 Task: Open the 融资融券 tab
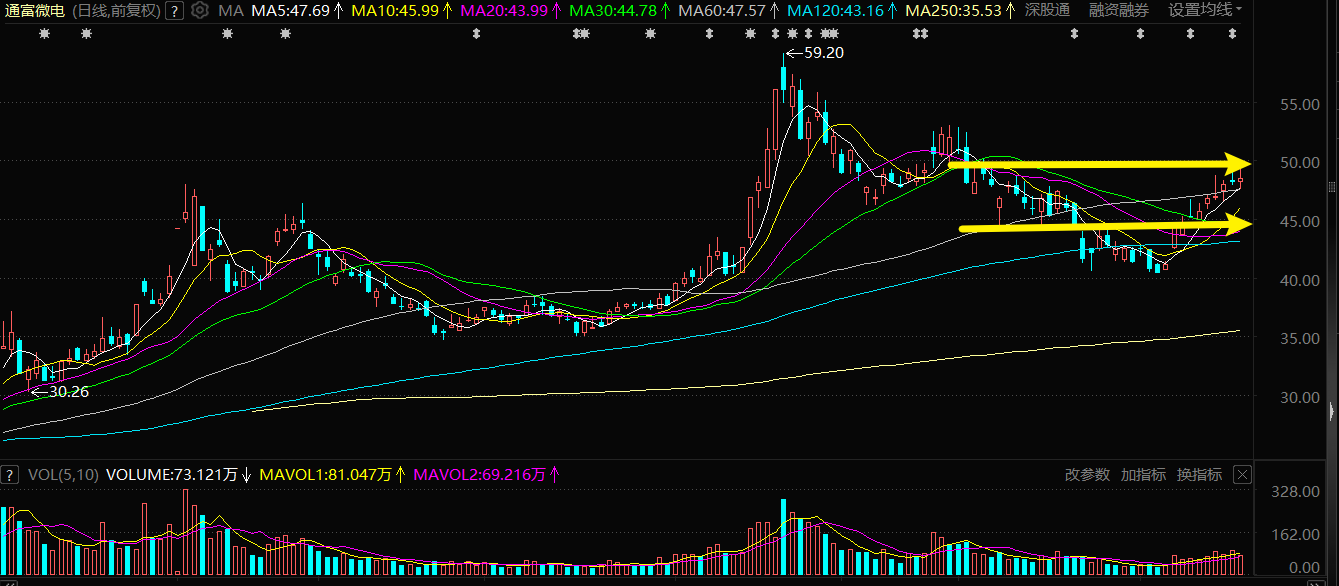(1119, 11)
